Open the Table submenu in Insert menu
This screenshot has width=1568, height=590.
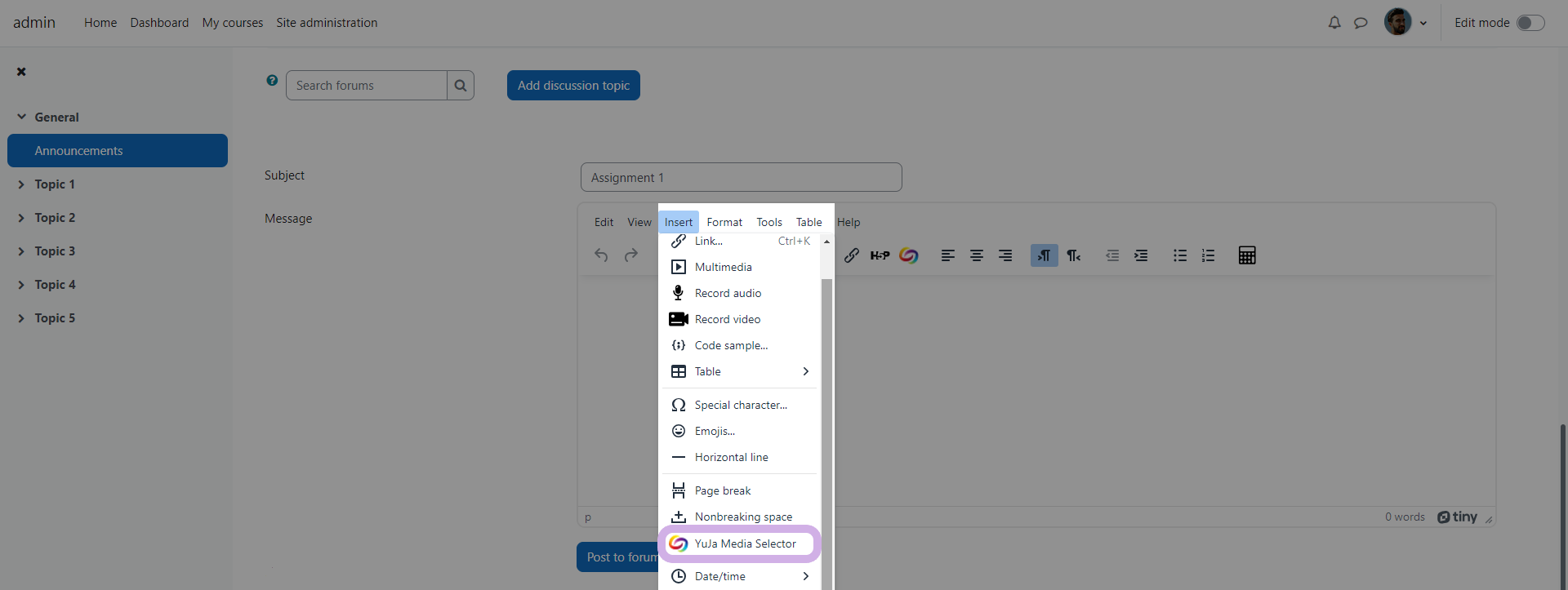pyautogui.click(x=740, y=371)
